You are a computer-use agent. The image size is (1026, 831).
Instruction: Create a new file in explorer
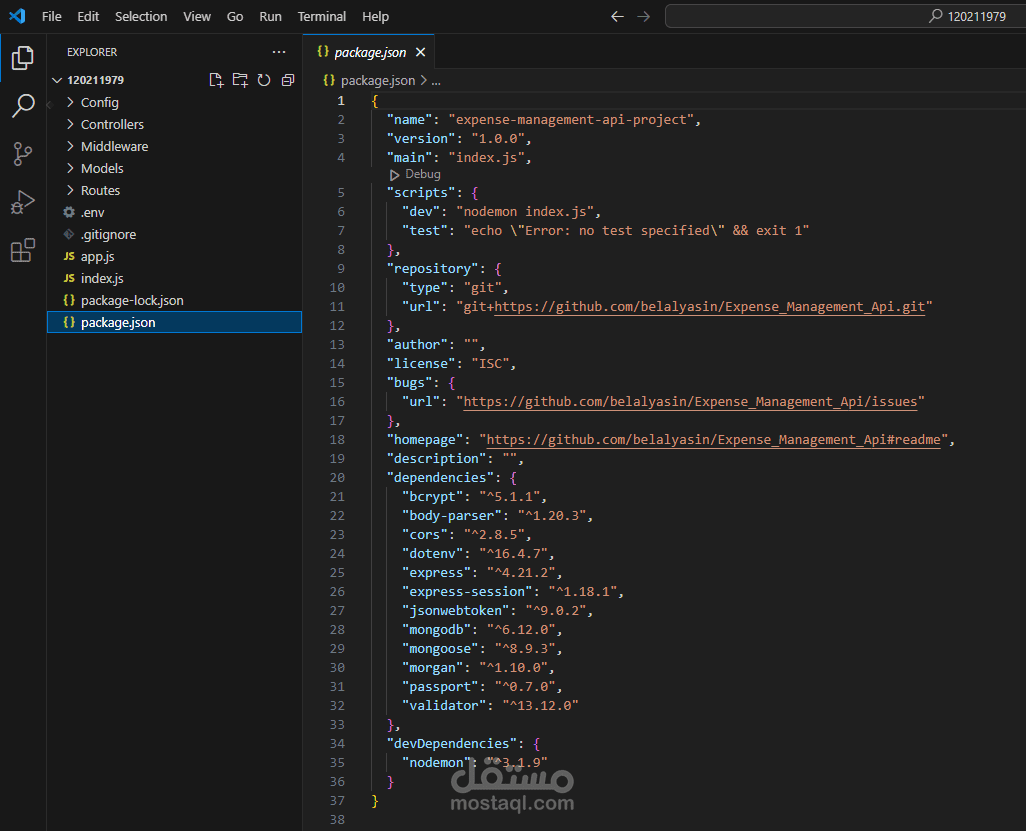click(216, 80)
